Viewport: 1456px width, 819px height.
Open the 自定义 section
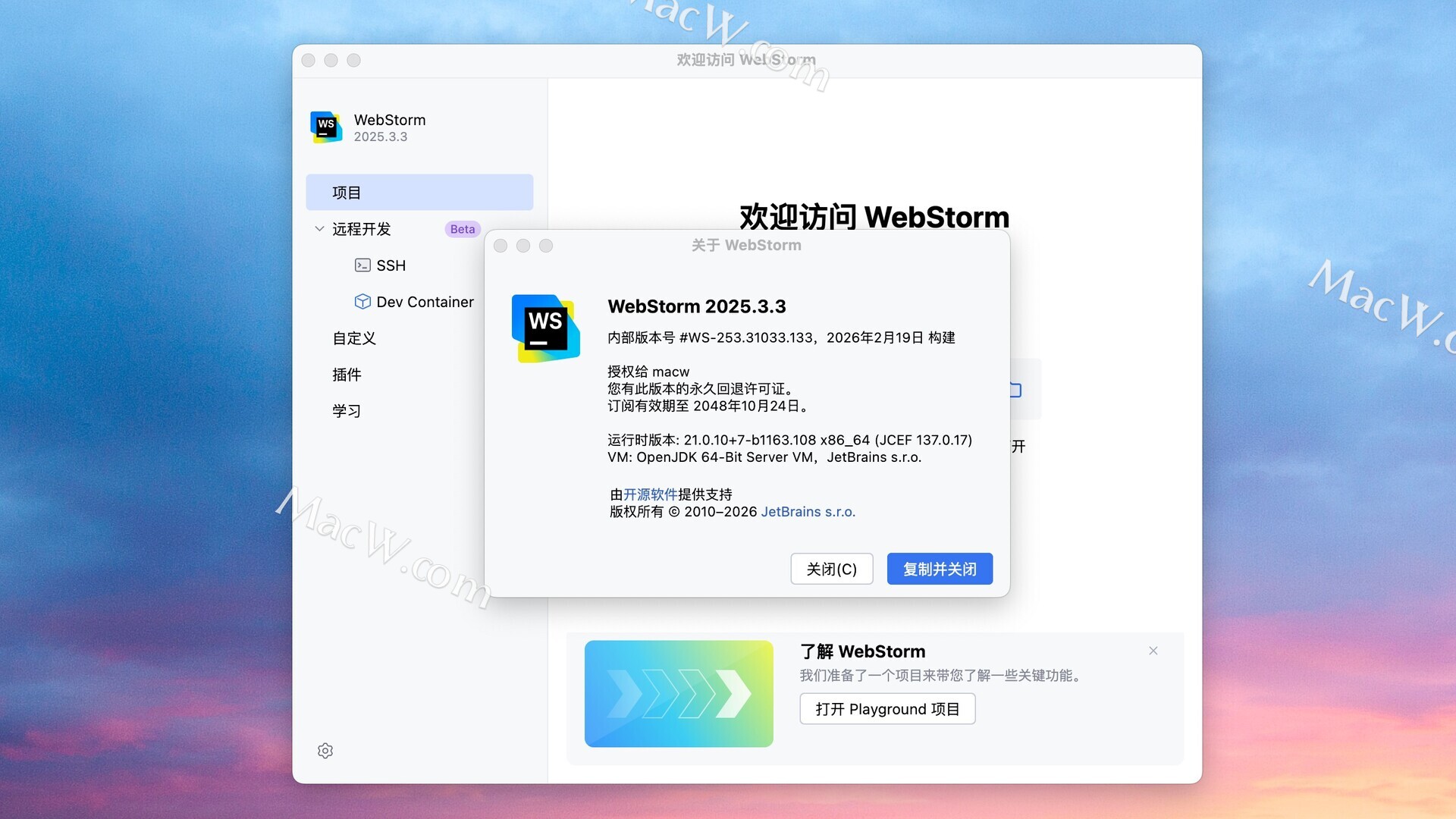[354, 338]
